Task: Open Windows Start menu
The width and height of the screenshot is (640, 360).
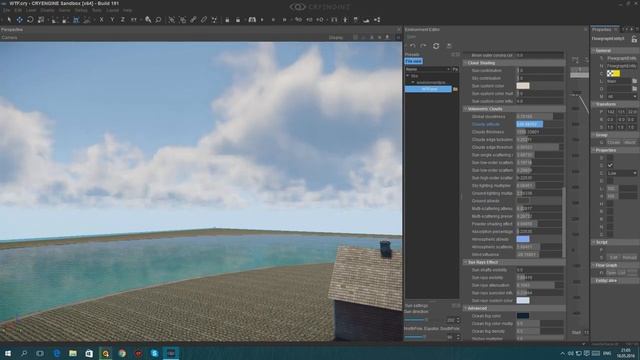Action: (7, 353)
